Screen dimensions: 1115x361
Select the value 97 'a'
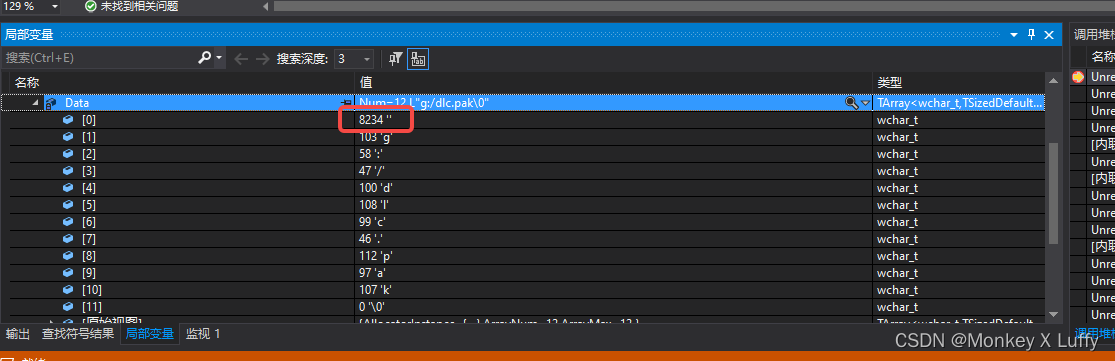click(373, 274)
